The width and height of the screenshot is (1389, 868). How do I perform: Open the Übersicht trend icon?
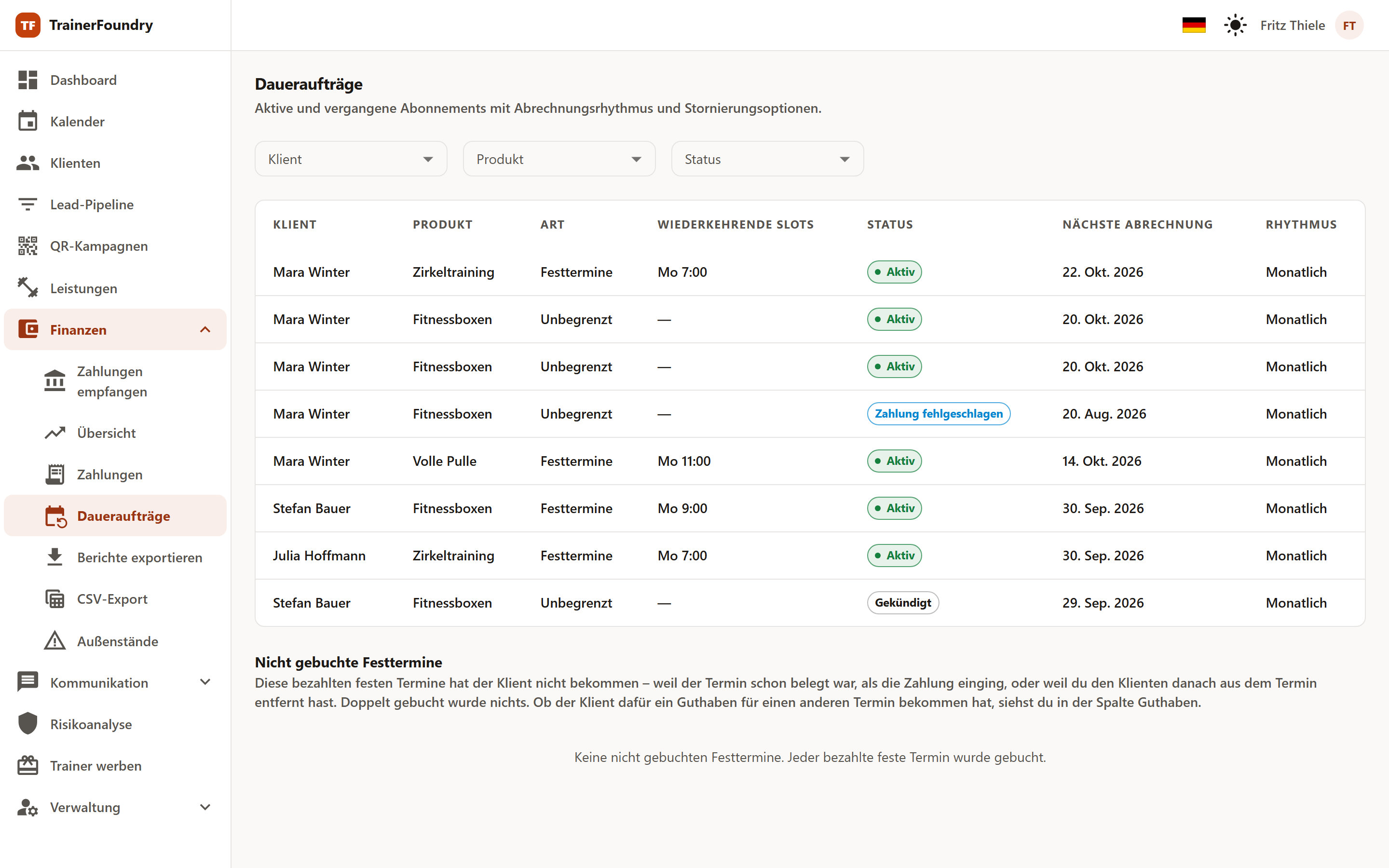[54, 433]
